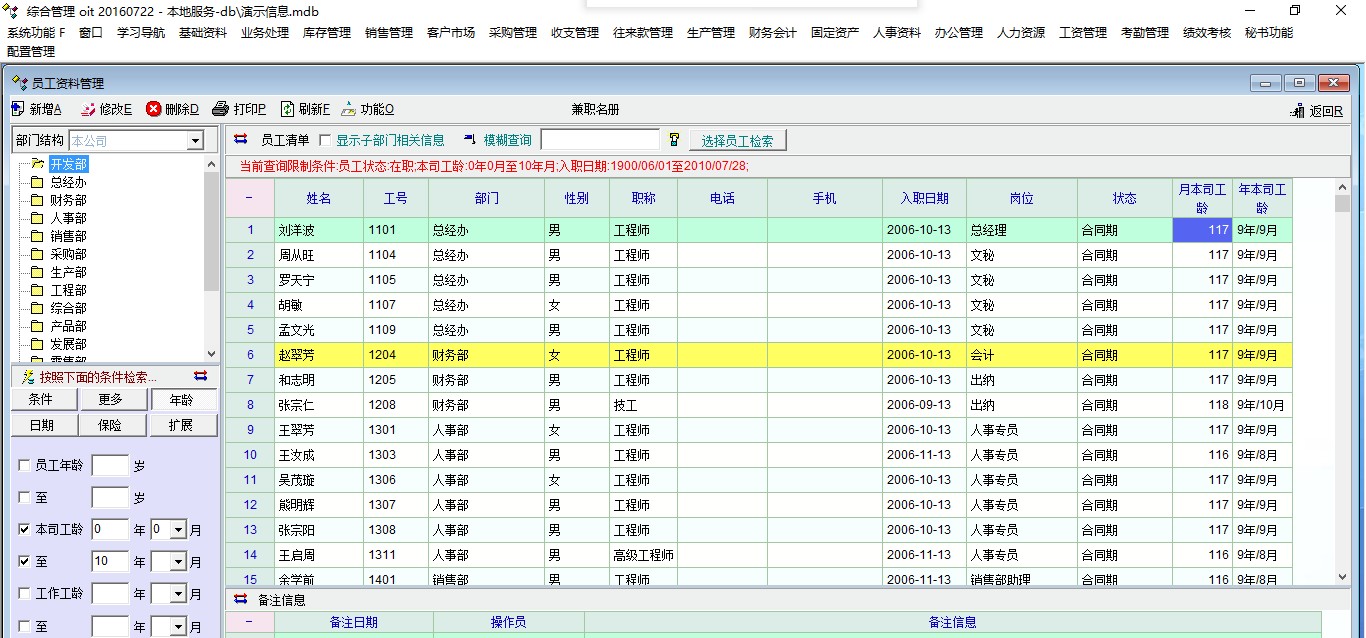
Task: Open the 工作工龄 month dropdown
Action: [178, 594]
